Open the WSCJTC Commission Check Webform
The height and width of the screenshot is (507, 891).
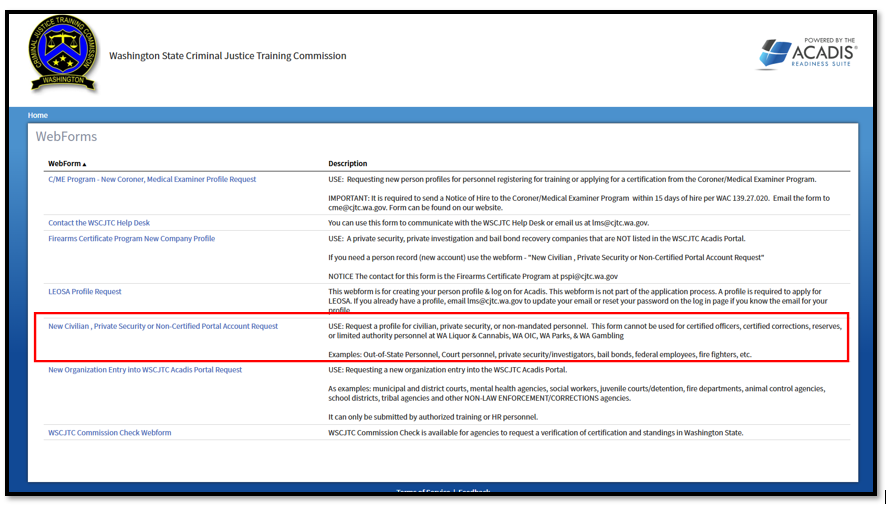(110, 433)
